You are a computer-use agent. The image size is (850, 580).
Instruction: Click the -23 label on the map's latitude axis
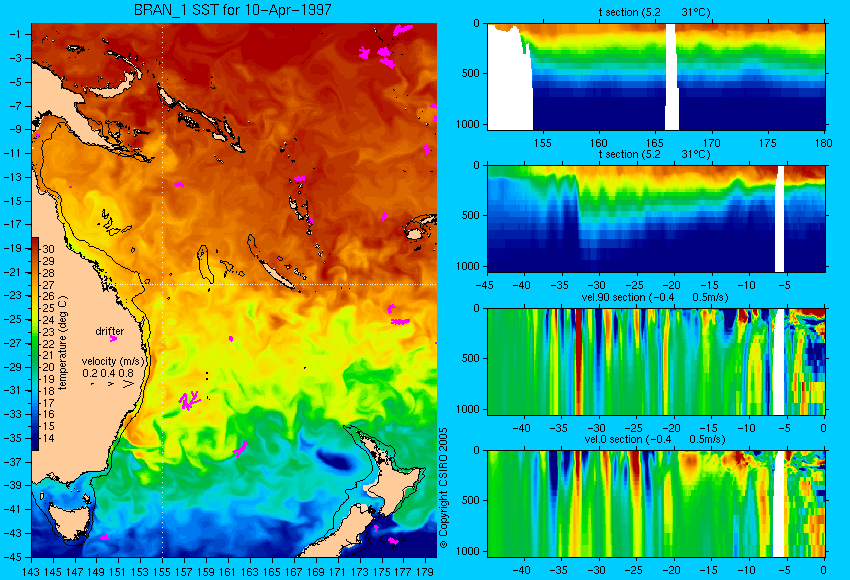point(13,295)
